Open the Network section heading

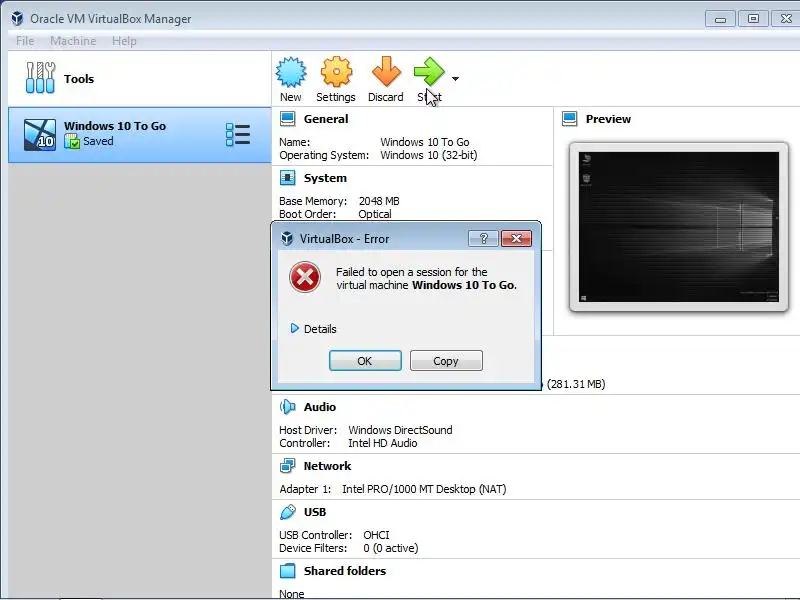pyautogui.click(x=327, y=466)
